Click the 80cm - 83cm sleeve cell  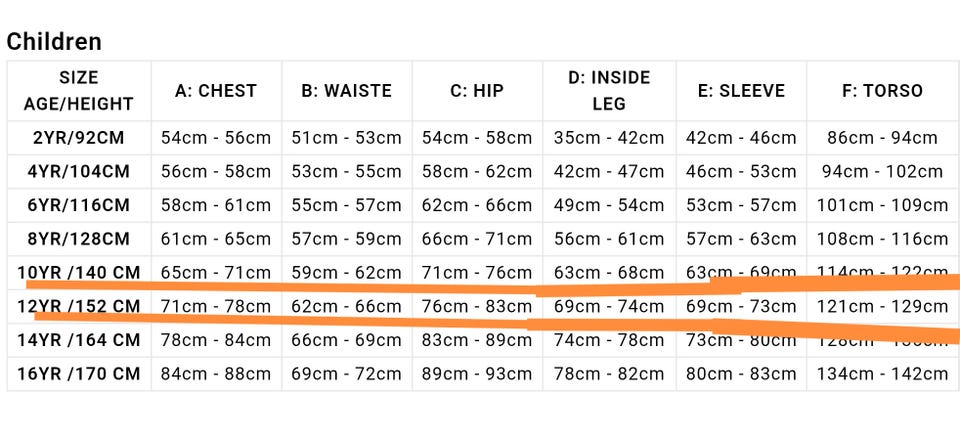[741, 374]
